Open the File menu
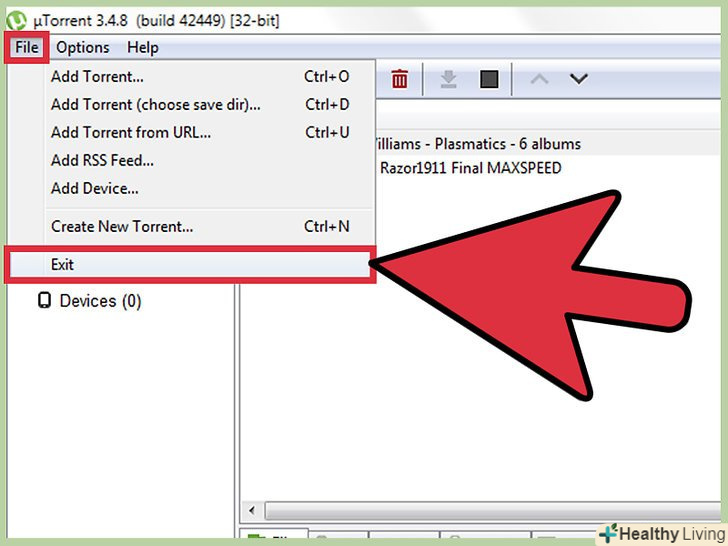The height and width of the screenshot is (546, 728). (27, 47)
